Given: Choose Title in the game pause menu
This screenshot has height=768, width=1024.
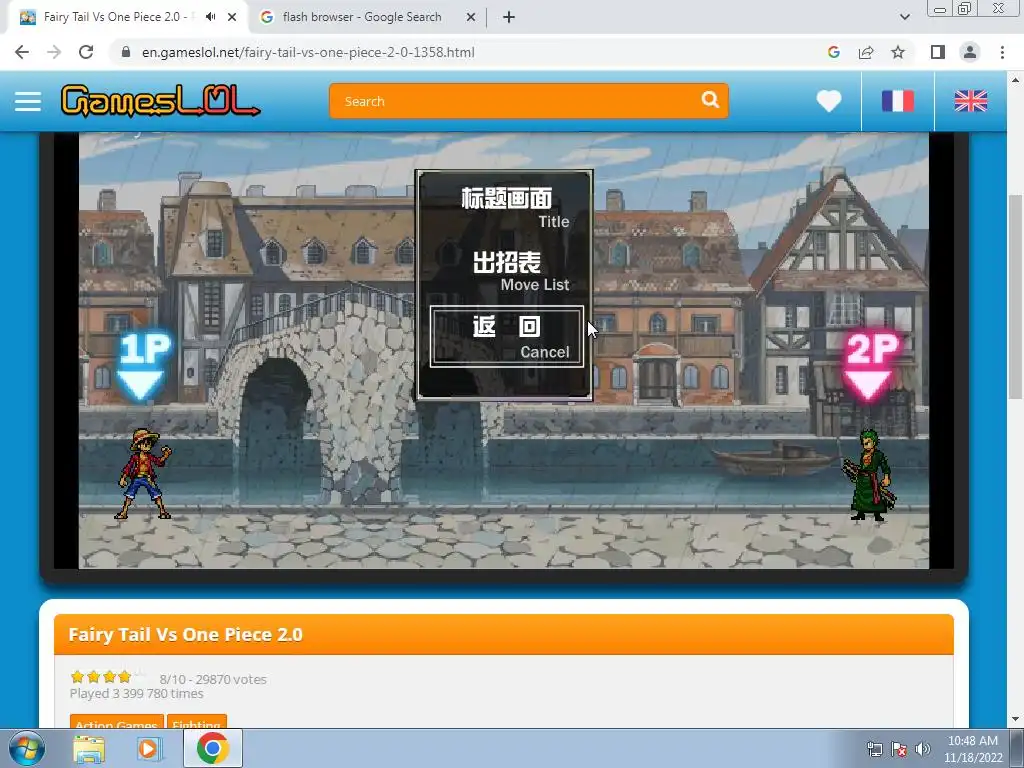Looking at the screenshot, I should (x=505, y=208).
